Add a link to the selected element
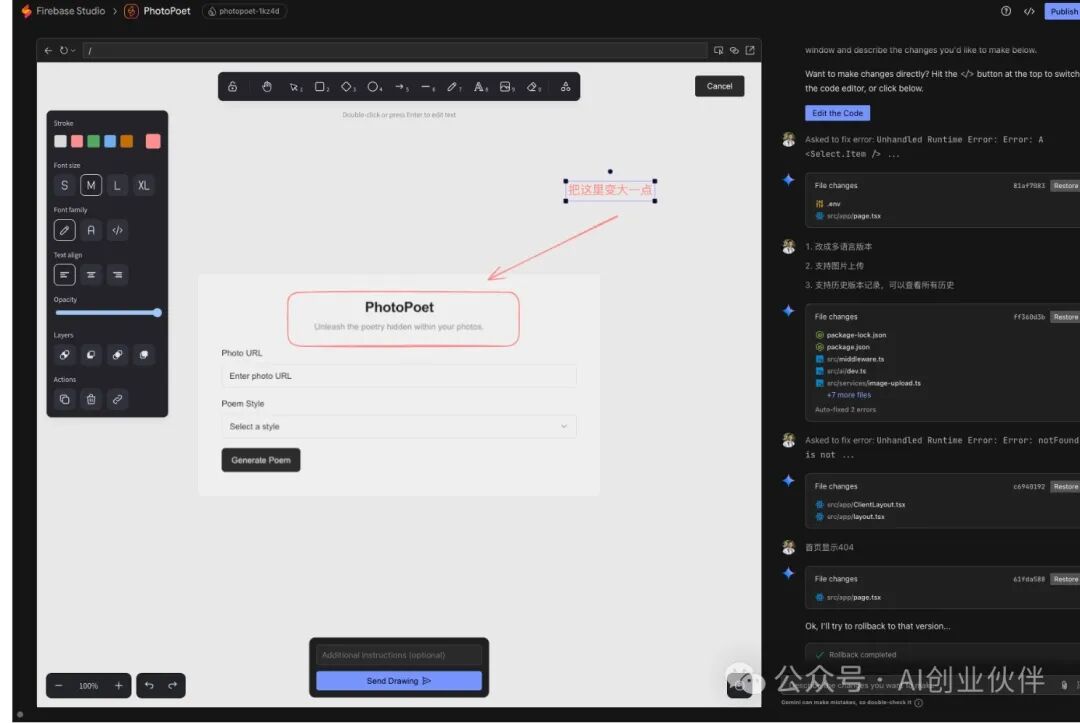 [x=117, y=399]
